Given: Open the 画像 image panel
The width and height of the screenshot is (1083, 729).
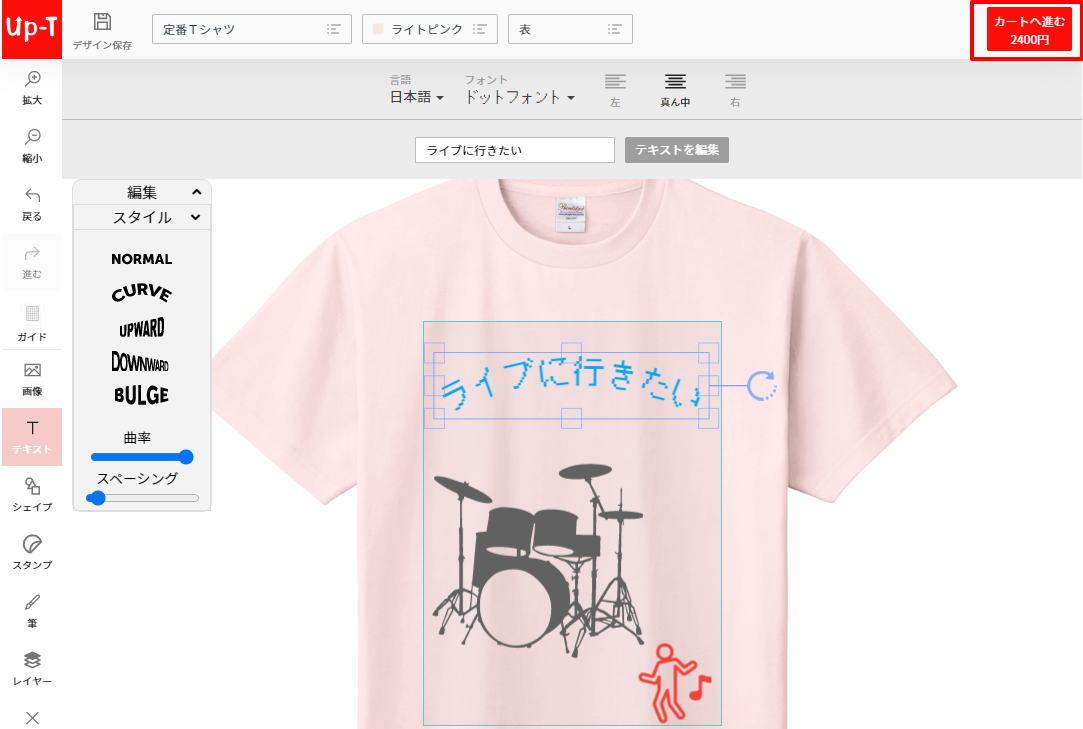Looking at the screenshot, I should pyautogui.click(x=31, y=377).
